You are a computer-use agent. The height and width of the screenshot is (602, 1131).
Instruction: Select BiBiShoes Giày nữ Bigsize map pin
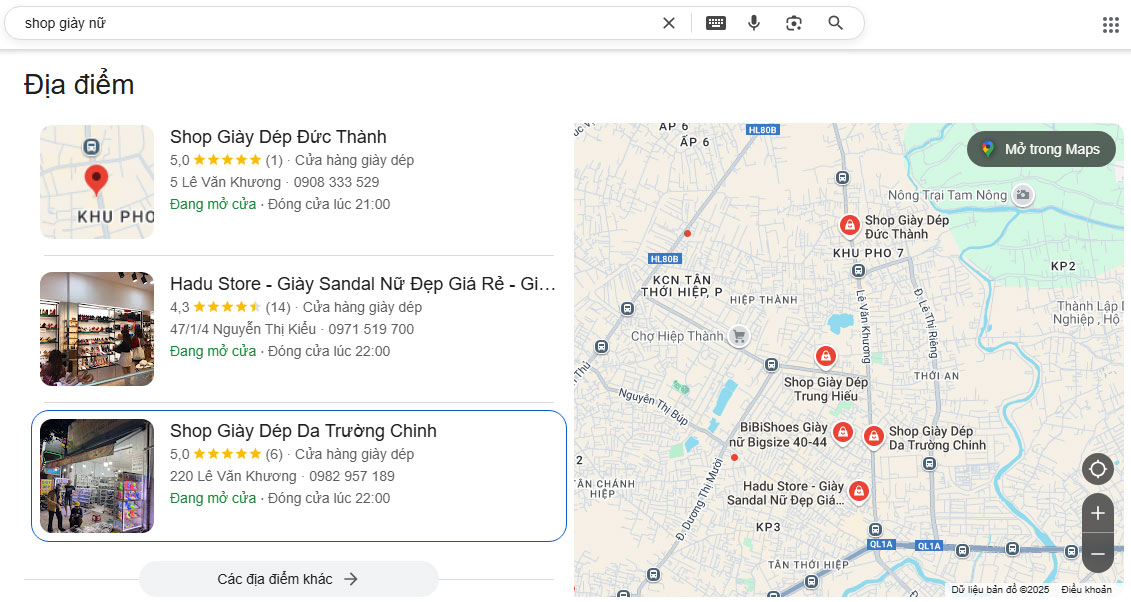[x=842, y=433]
